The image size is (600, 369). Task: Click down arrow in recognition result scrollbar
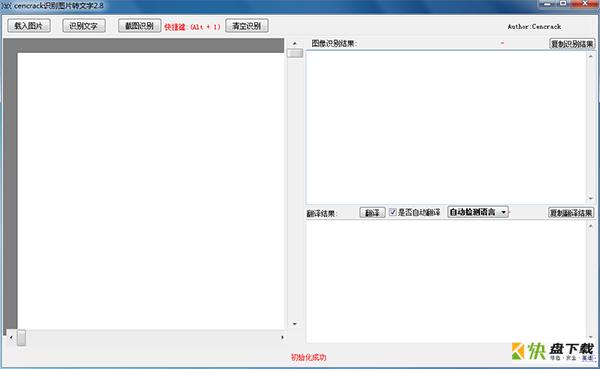591,199
